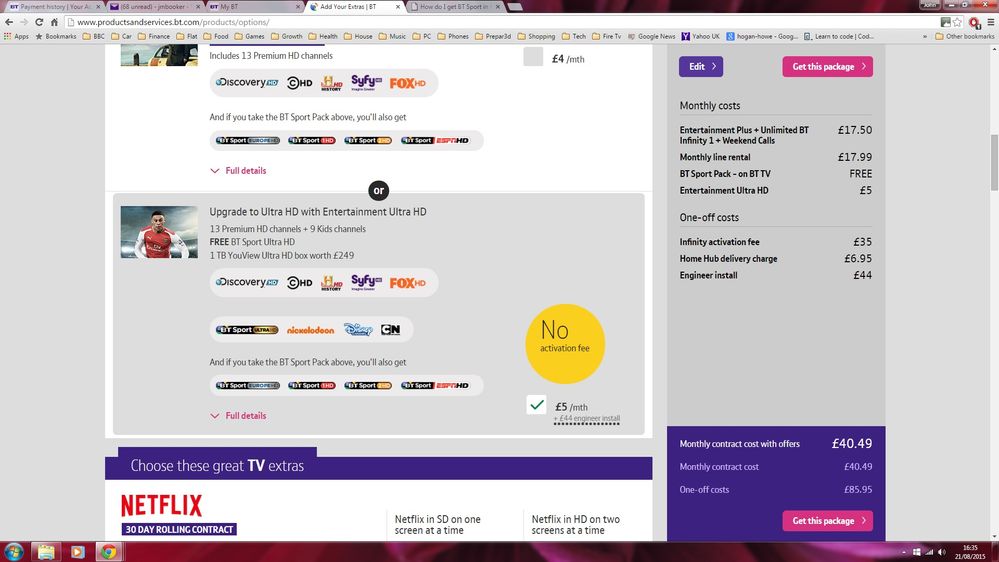Click the £44 engineer install note

586,419
